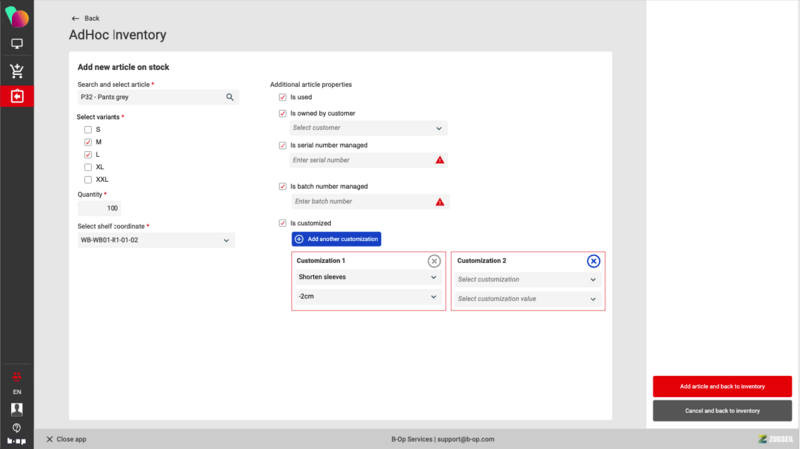This screenshot has height=449, width=800.
Task: Click Add article and back to inventory
Action: [722, 386]
